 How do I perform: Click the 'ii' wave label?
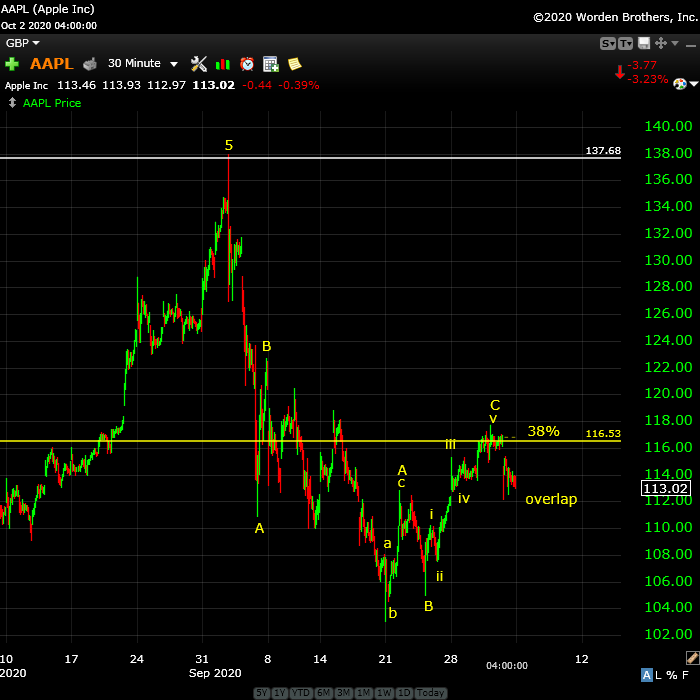click(x=439, y=576)
